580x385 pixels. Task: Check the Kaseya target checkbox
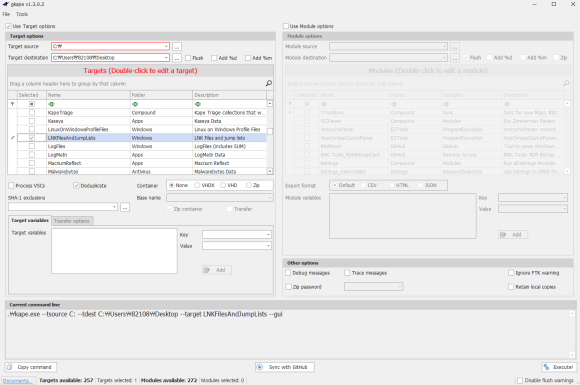[x=32, y=121]
